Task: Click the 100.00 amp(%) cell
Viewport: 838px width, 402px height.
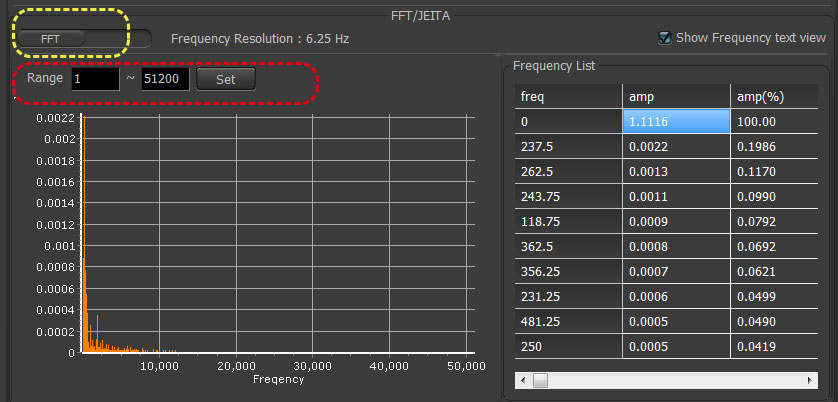Action: pos(773,120)
